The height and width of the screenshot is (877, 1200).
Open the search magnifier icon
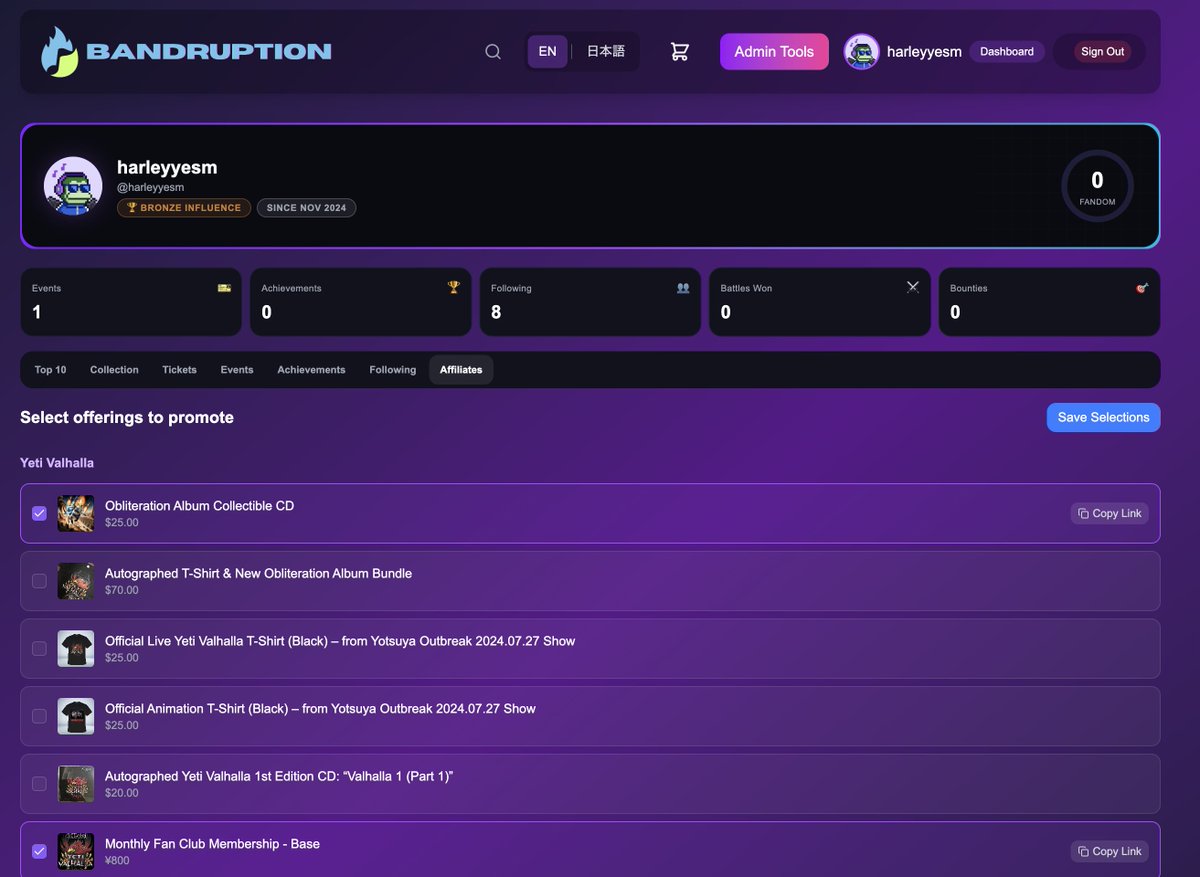click(x=493, y=52)
